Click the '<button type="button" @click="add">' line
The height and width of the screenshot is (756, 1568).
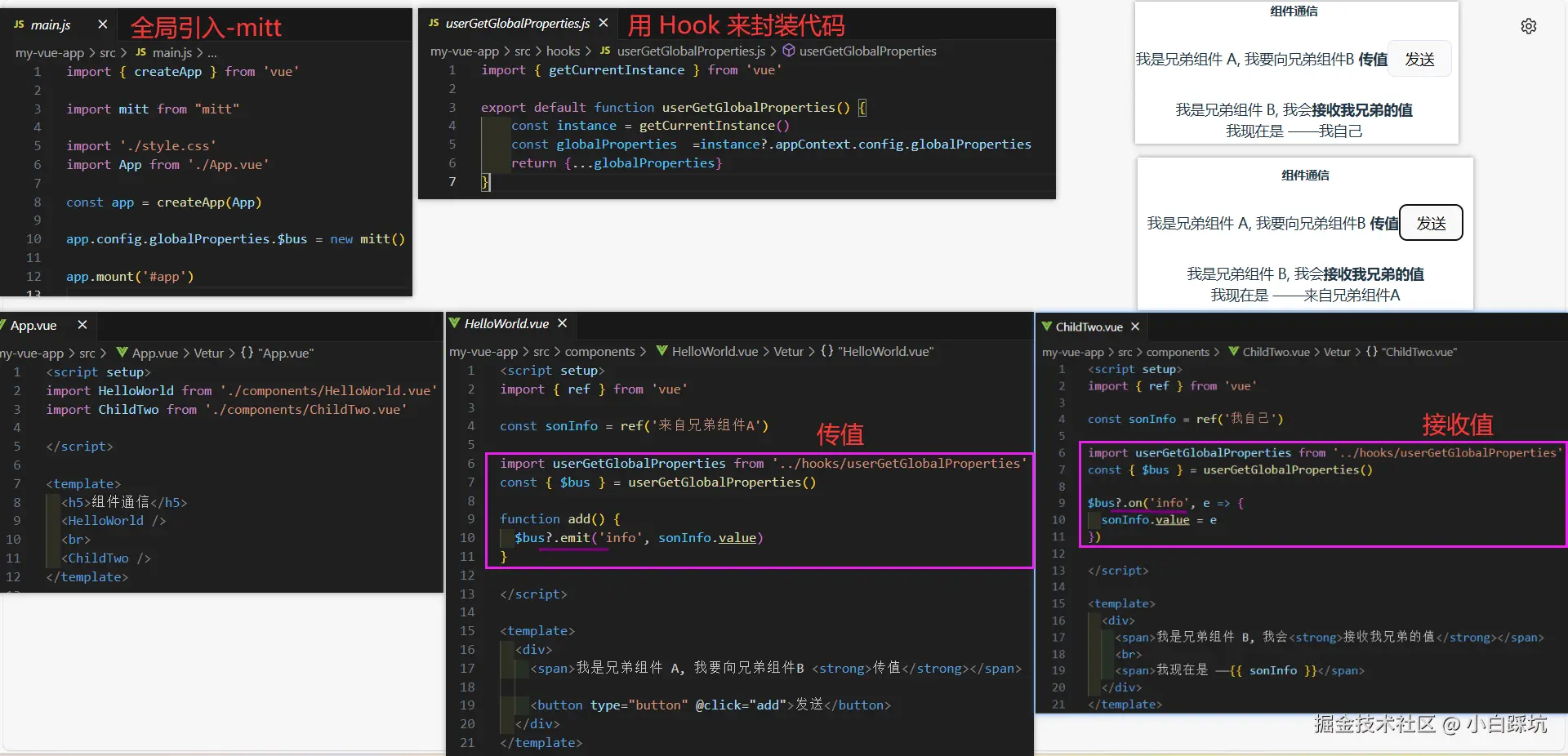pyautogui.click(x=710, y=705)
